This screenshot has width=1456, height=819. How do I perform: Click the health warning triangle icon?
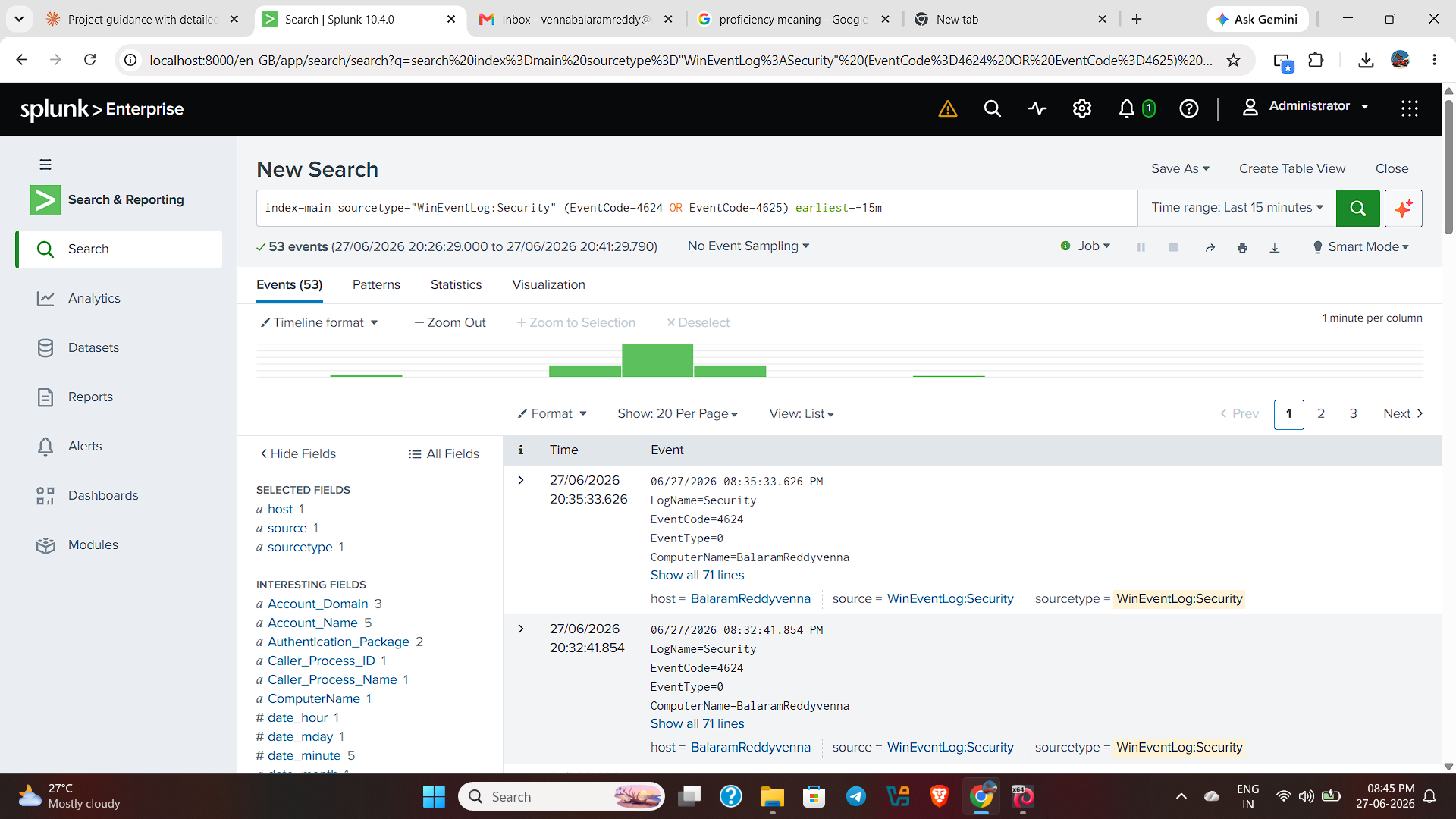pyautogui.click(x=948, y=109)
